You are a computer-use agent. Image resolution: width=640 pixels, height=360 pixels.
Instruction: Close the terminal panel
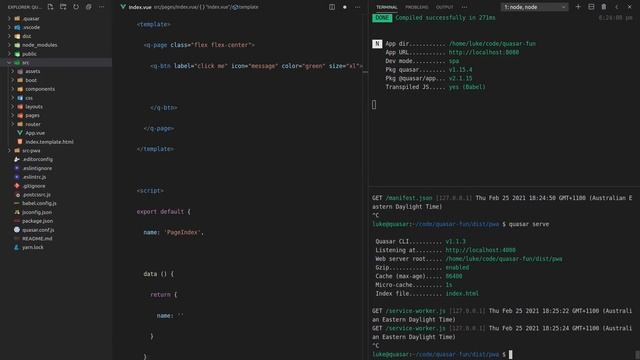coord(629,7)
